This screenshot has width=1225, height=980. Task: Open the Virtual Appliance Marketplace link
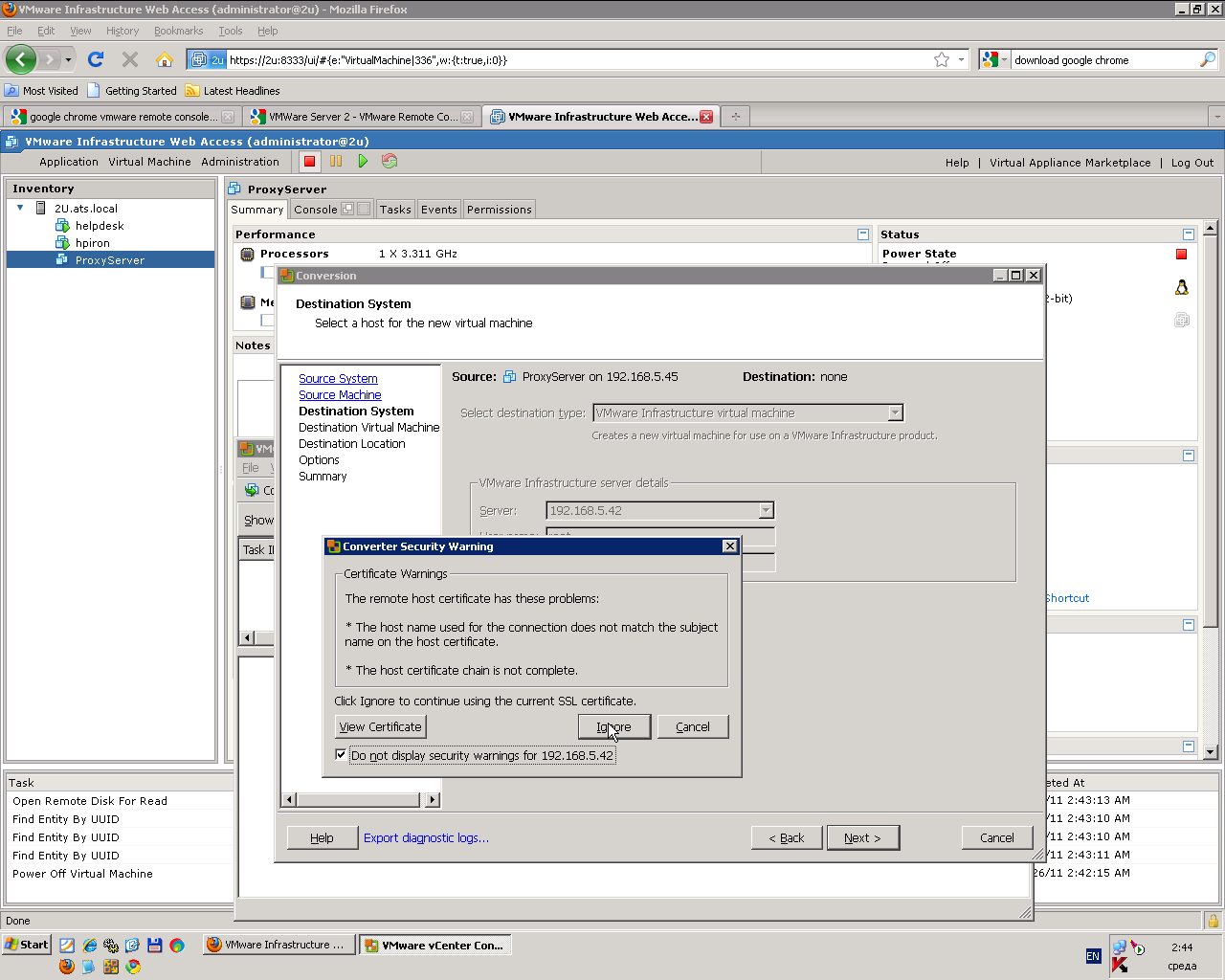[x=1070, y=163]
